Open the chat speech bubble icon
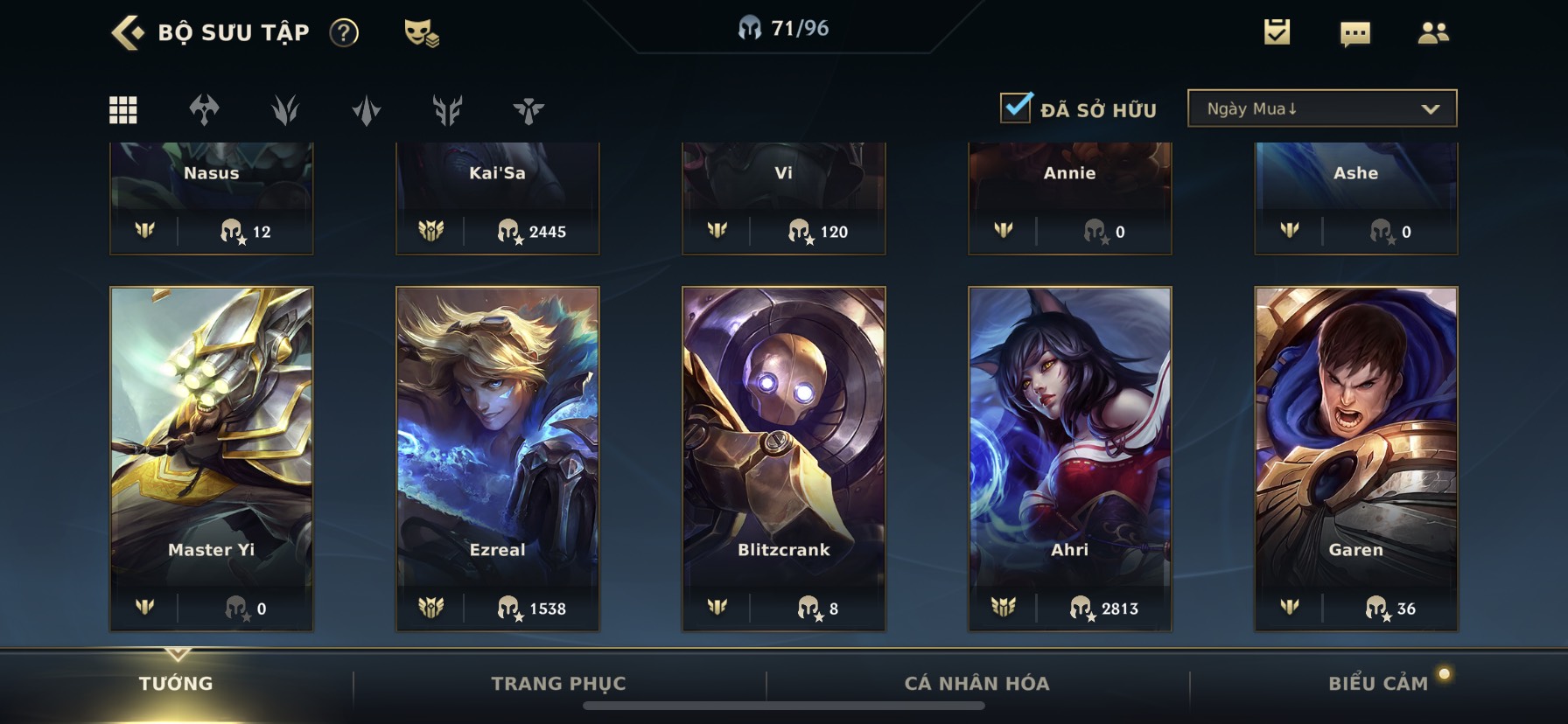 [1354, 34]
